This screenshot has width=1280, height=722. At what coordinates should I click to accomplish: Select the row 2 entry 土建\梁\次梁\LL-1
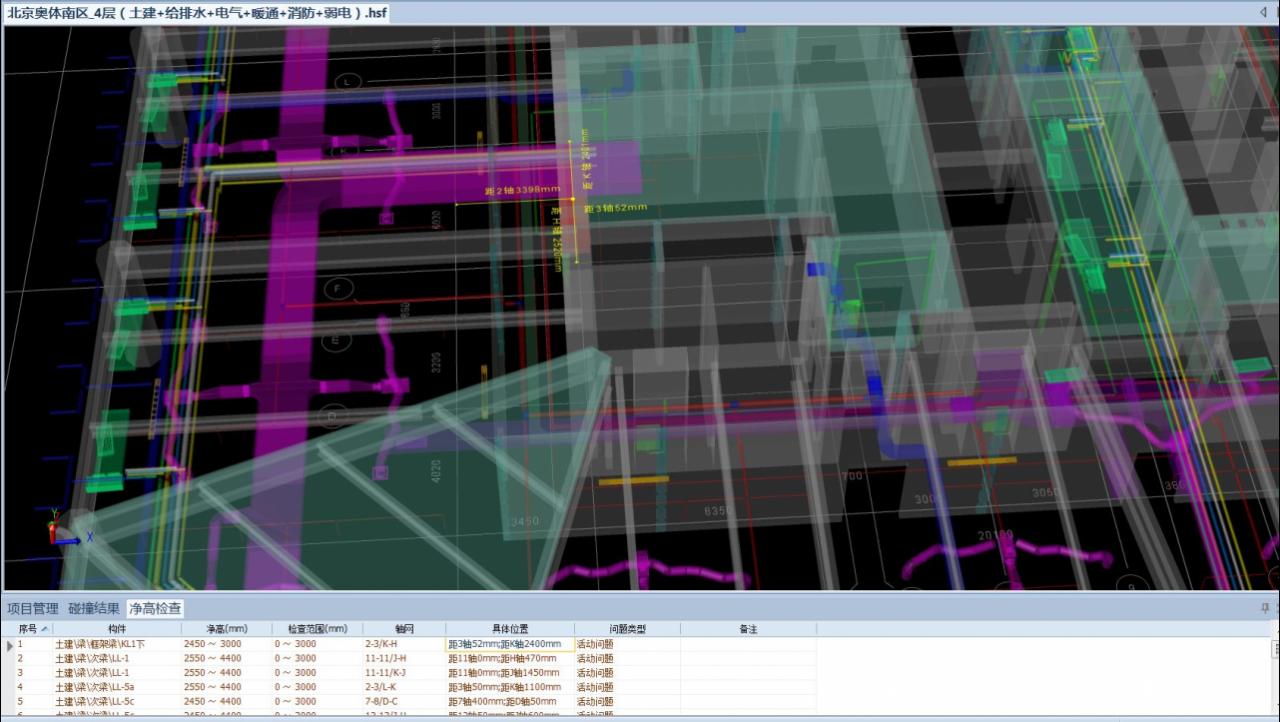pyautogui.click(x=92, y=659)
